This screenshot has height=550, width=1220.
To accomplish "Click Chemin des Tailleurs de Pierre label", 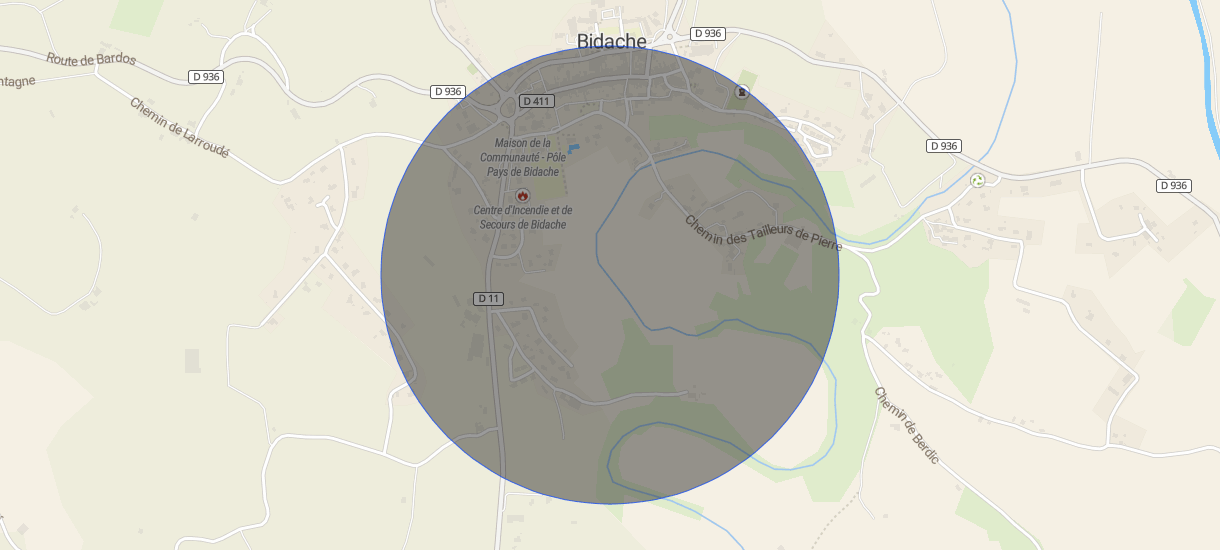I will [x=764, y=233].
